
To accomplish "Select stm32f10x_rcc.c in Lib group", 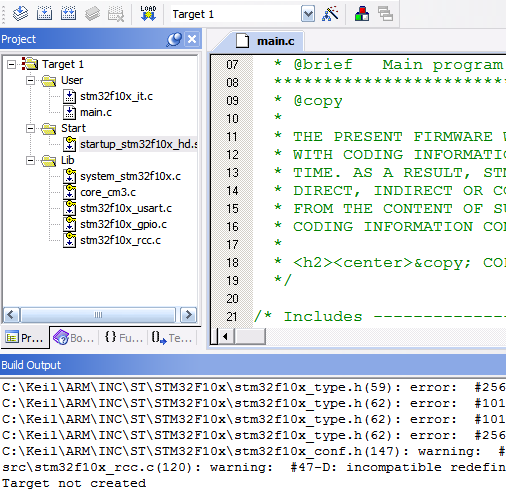I will [x=120, y=240].
